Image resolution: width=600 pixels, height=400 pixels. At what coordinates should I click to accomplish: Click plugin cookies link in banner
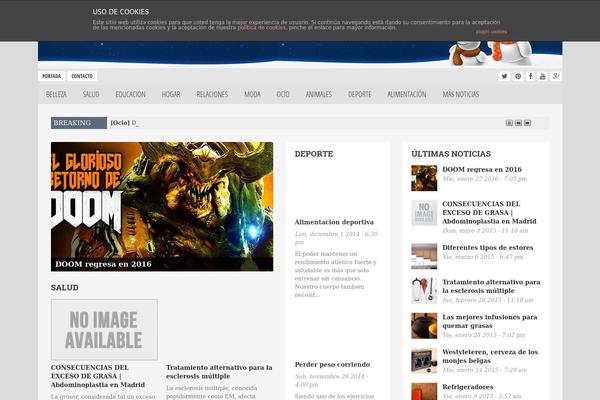pos(491,32)
